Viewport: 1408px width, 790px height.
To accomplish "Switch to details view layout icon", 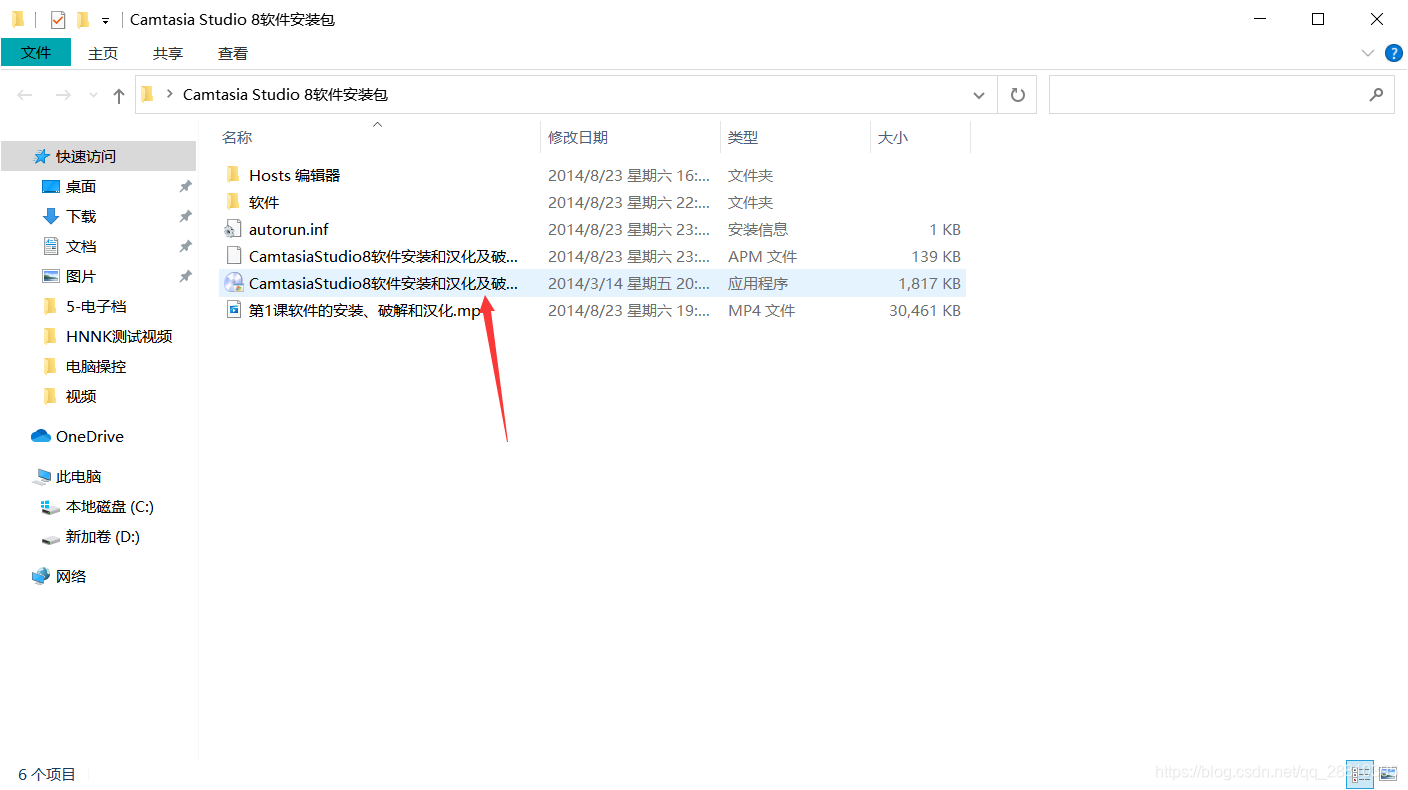I will 1360,773.
